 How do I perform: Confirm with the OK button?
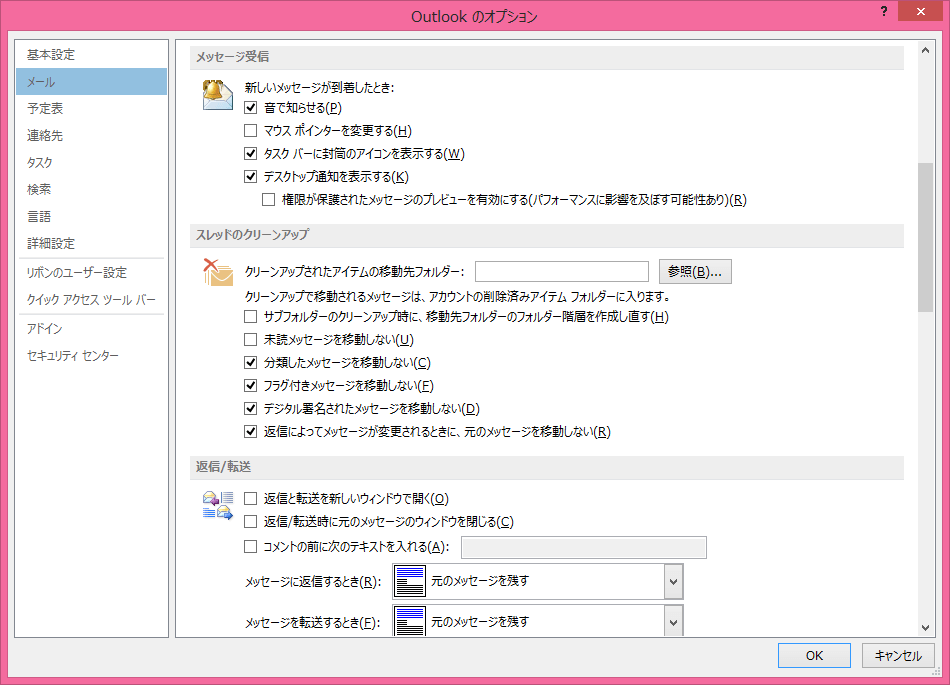point(814,655)
